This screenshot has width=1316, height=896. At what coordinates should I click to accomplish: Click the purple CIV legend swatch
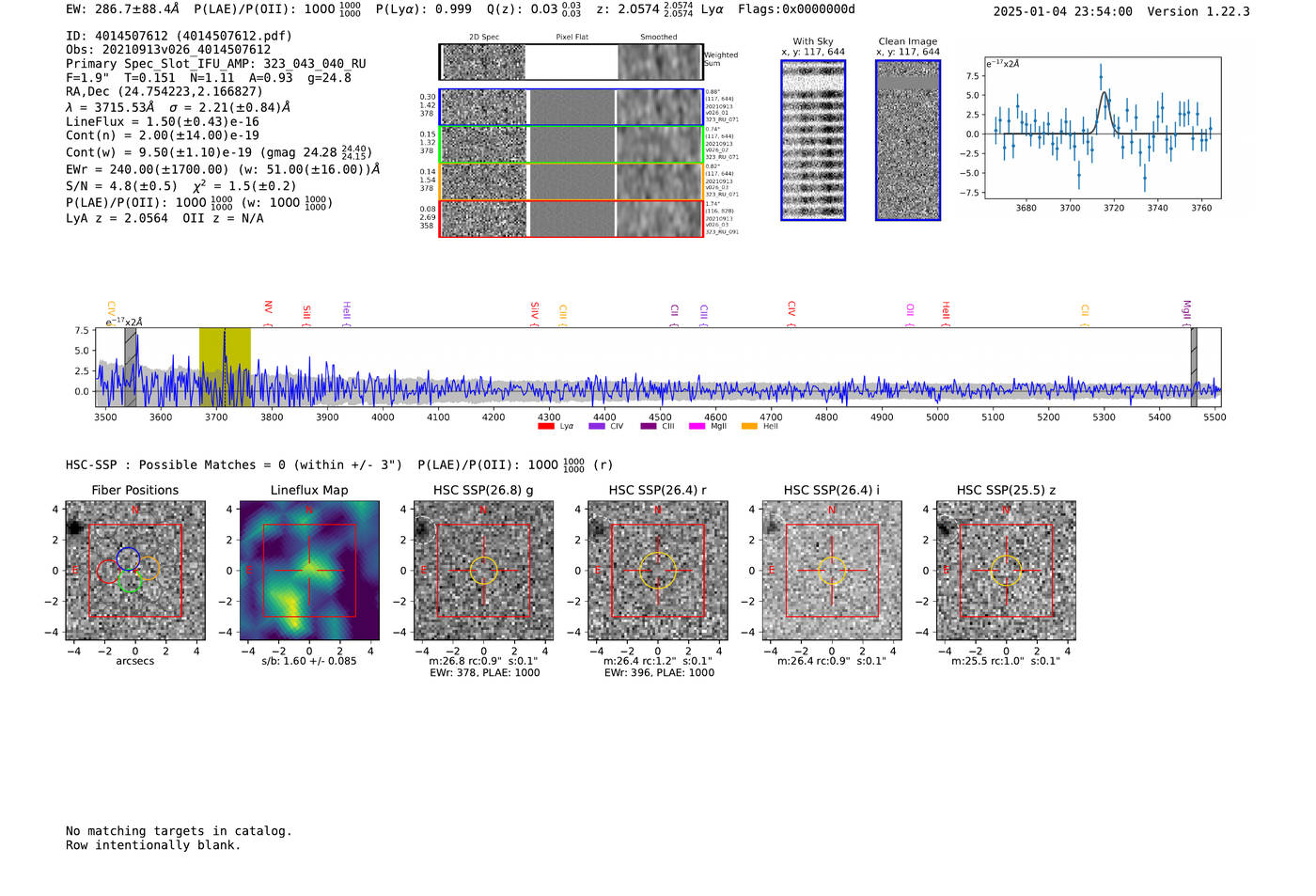pos(596,426)
